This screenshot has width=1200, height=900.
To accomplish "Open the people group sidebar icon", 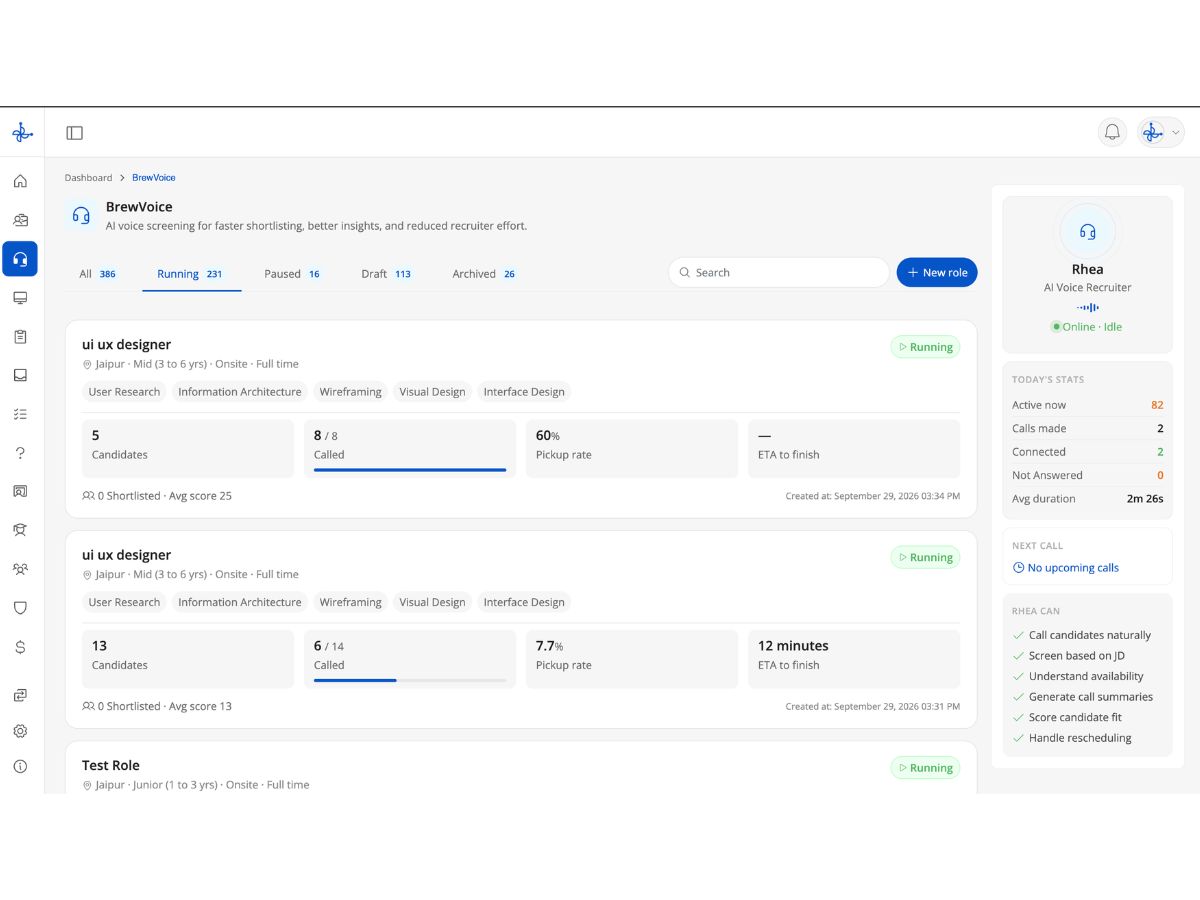I will 20,569.
